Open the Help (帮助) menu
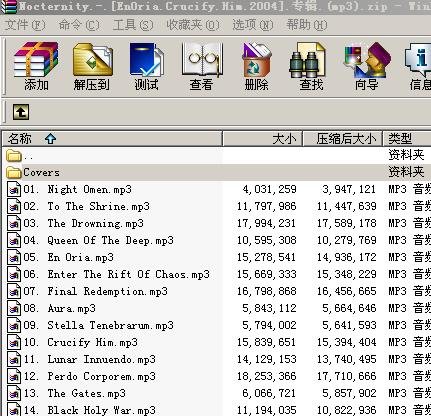The image size is (431, 416). [307, 25]
